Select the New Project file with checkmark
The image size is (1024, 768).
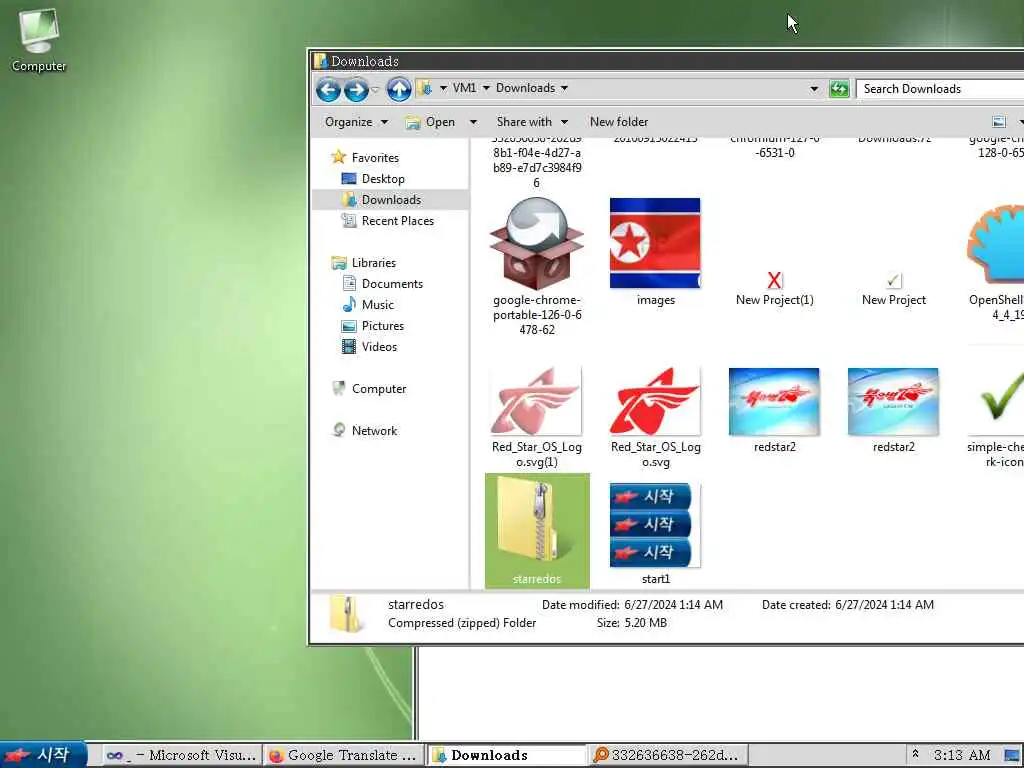coord(893,289)
